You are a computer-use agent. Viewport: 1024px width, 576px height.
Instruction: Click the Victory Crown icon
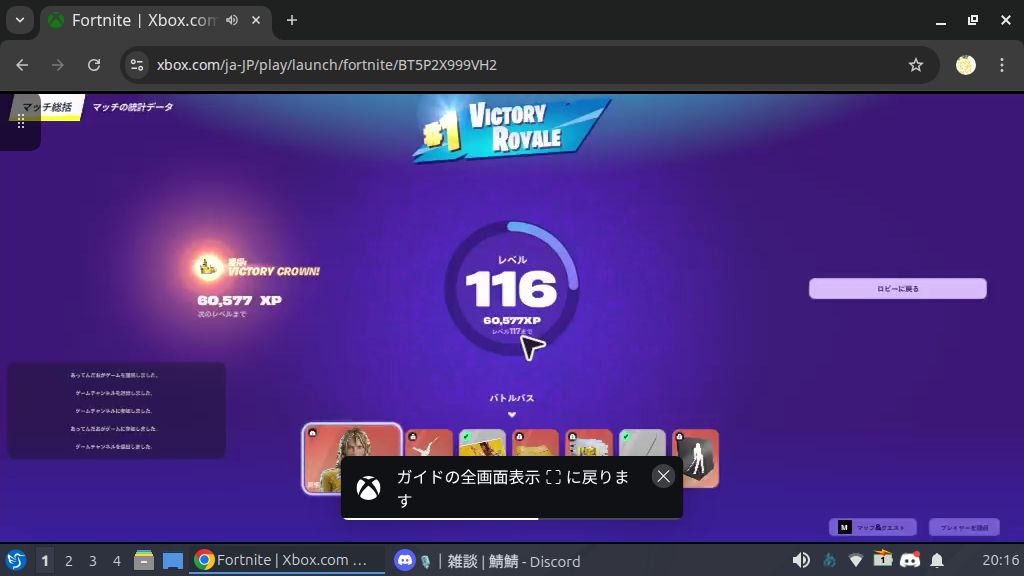(208, 267)
